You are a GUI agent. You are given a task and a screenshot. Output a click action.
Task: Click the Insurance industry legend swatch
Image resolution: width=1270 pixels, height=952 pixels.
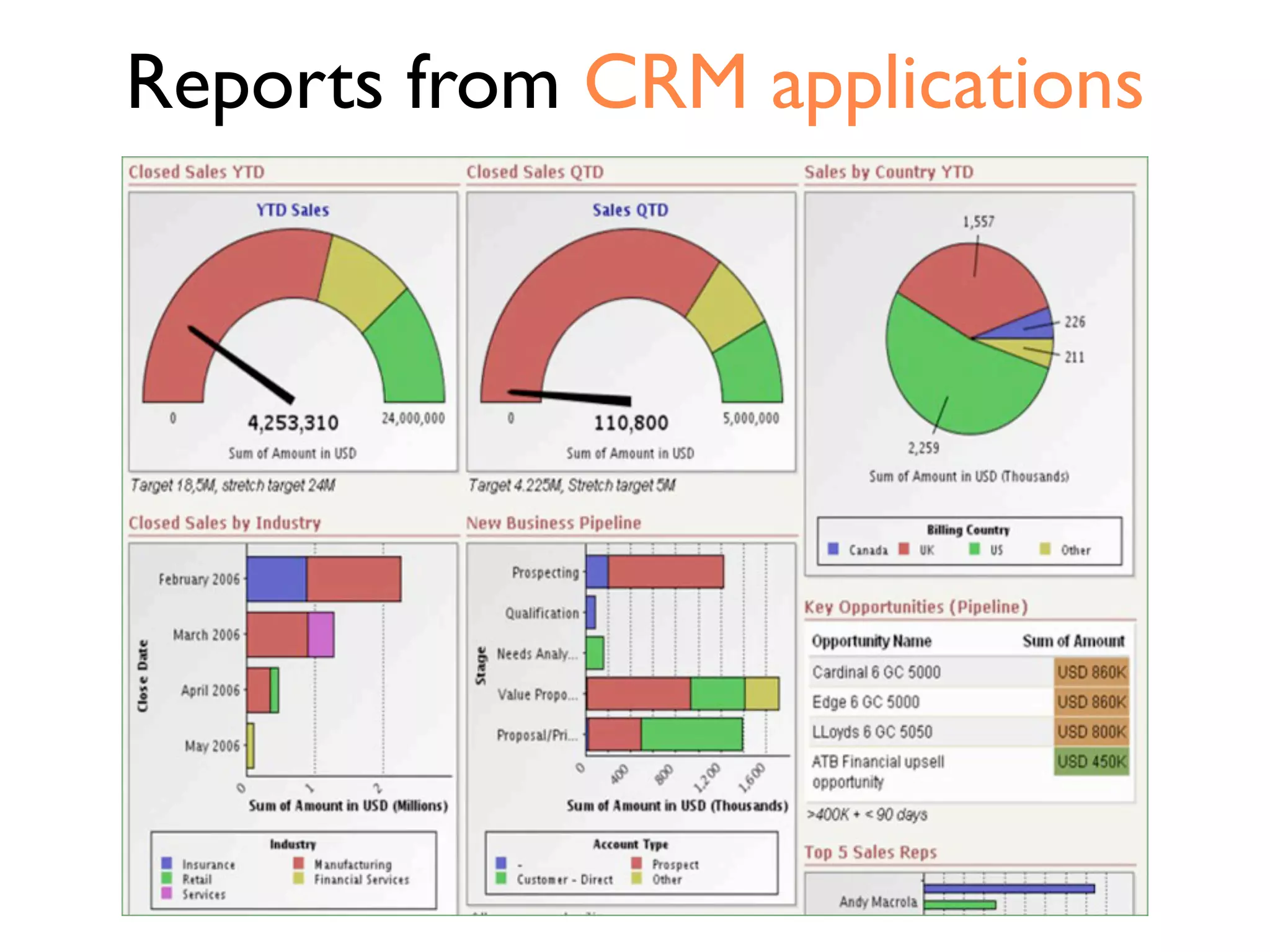click(x=166, y=863)
